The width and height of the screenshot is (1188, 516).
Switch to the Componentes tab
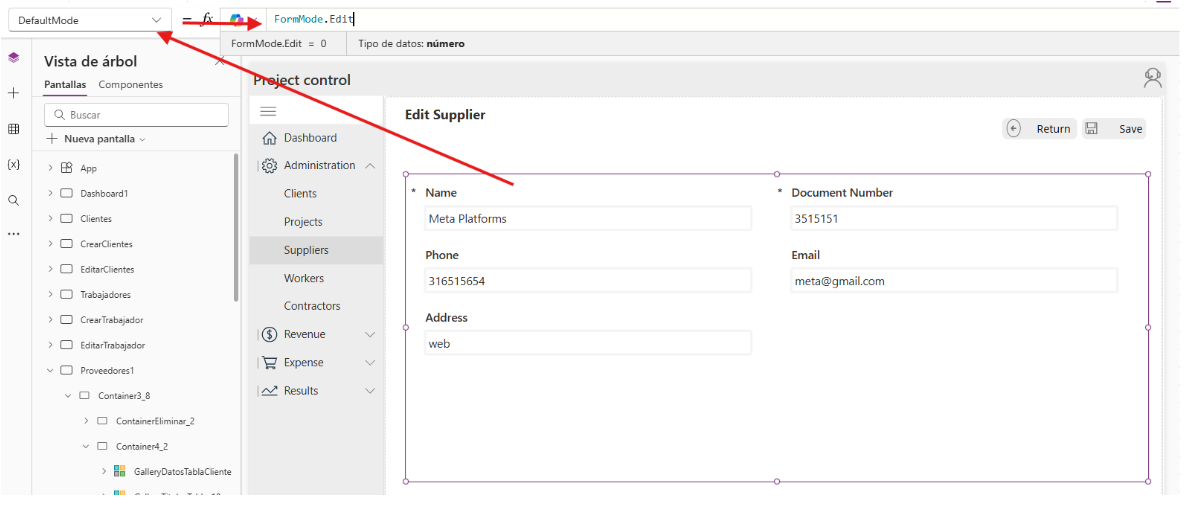pos(130,85)
